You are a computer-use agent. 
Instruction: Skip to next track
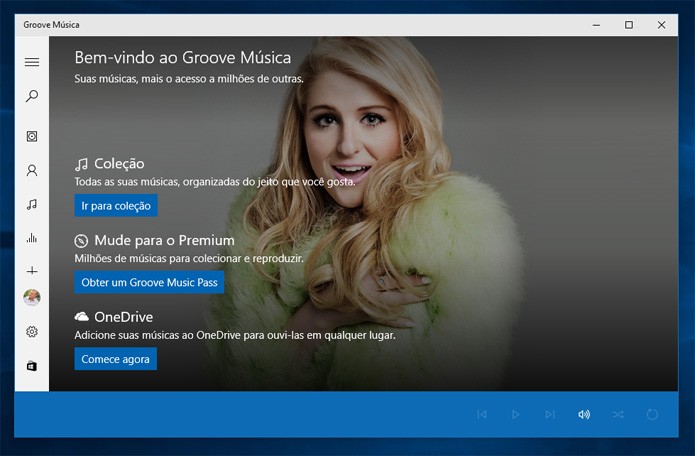[550, 414]
